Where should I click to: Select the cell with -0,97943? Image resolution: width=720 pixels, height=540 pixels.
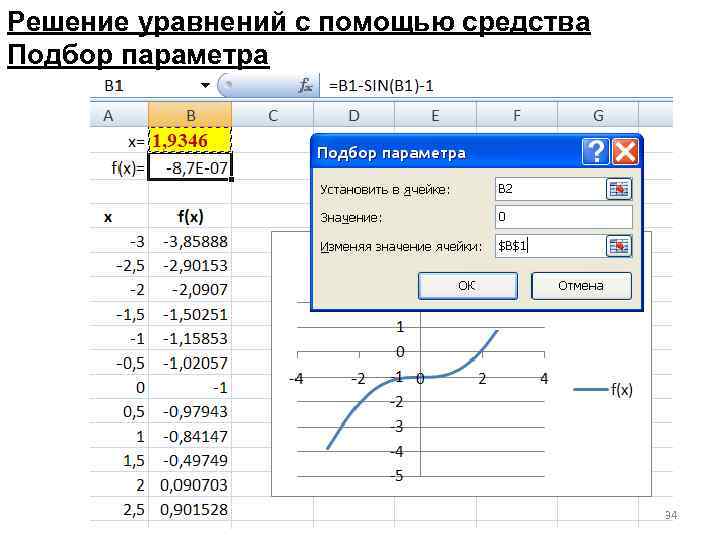click(190, 411)
